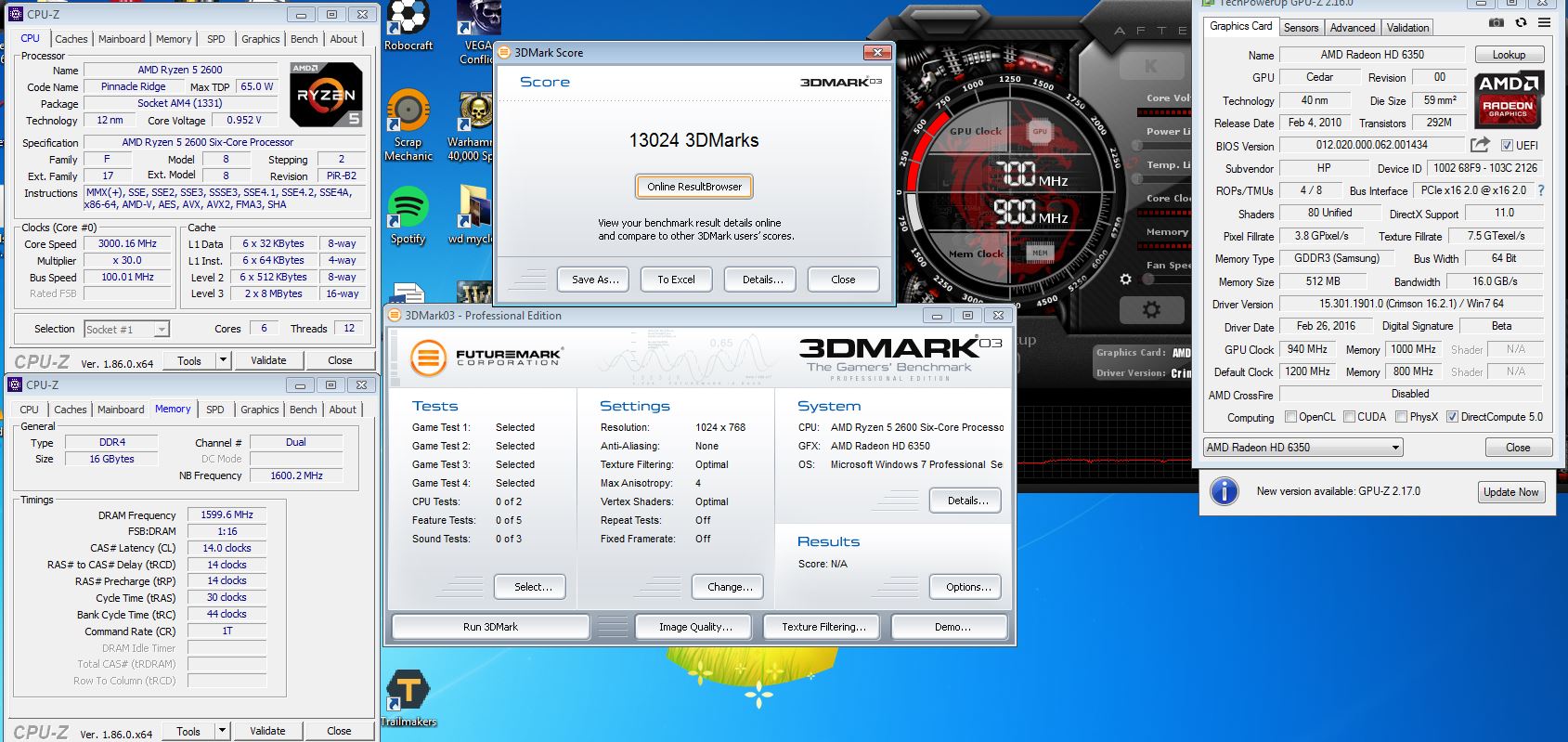Launch the Spotify desktop shortcut
Viewport: 1568px width, 742px height.
point(408,215)
